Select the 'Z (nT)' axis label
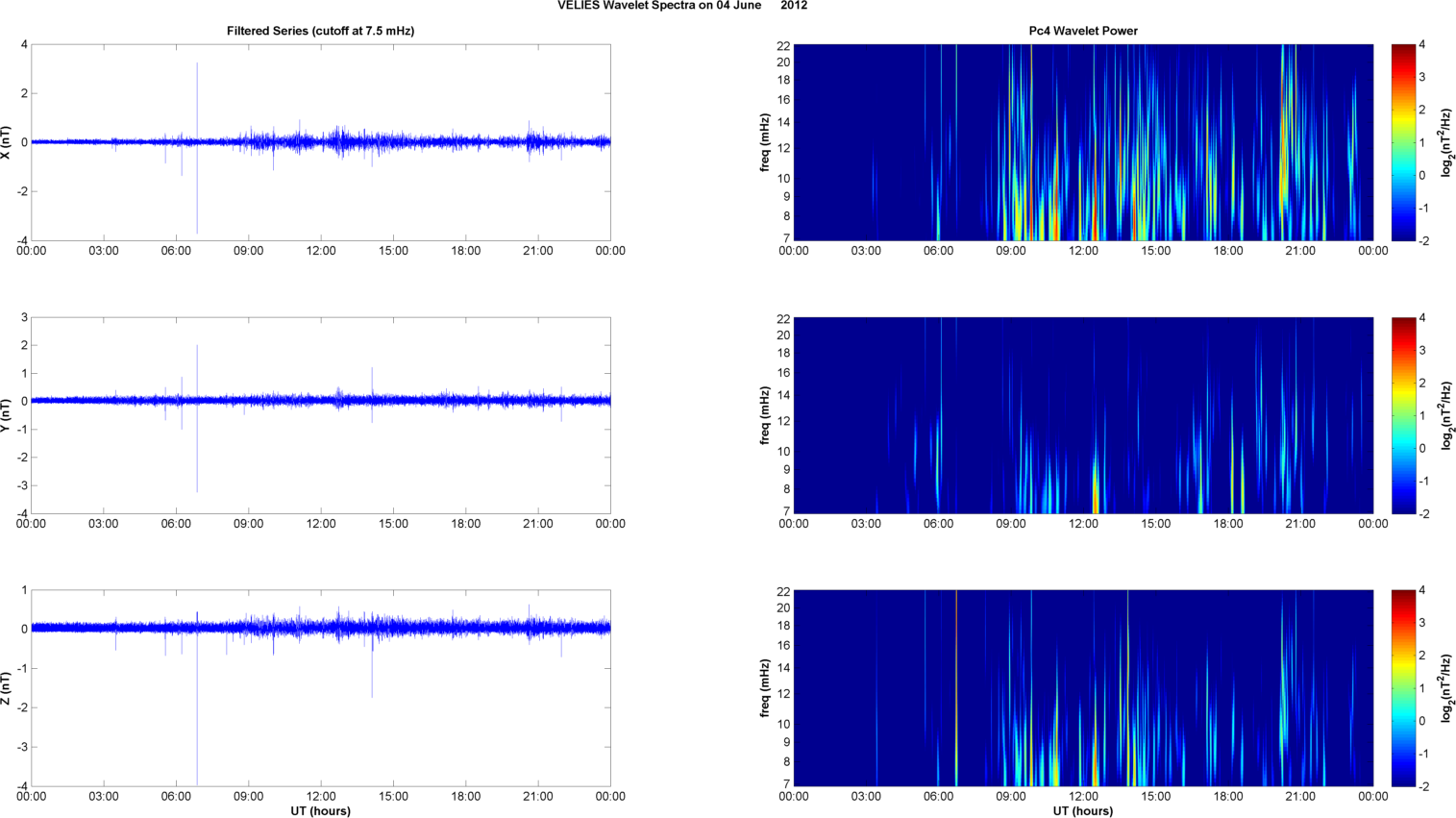This screenshot has height=818, width=1456. point(7,688)
